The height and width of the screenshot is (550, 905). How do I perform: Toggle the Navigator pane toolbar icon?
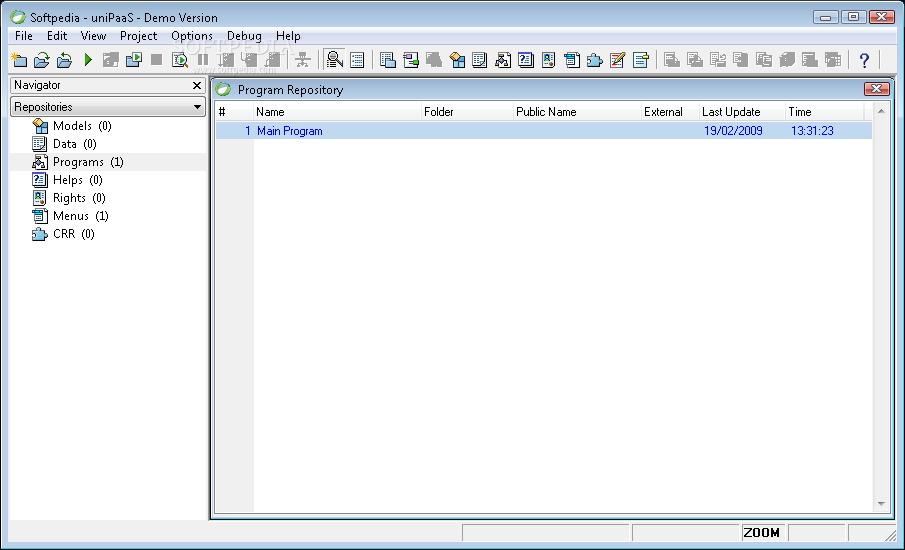click(x=334, y=59)
